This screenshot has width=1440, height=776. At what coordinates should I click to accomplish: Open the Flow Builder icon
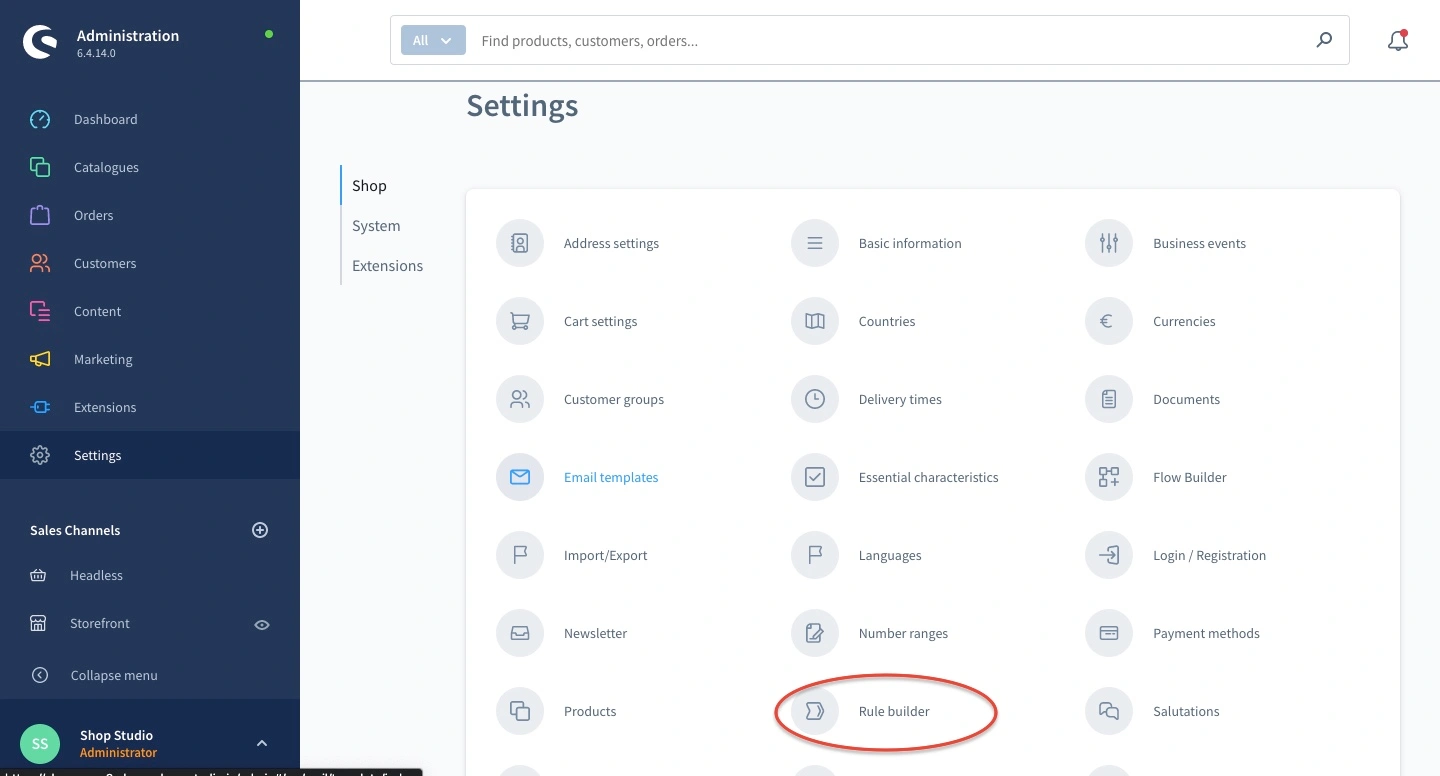[1108, 477]
